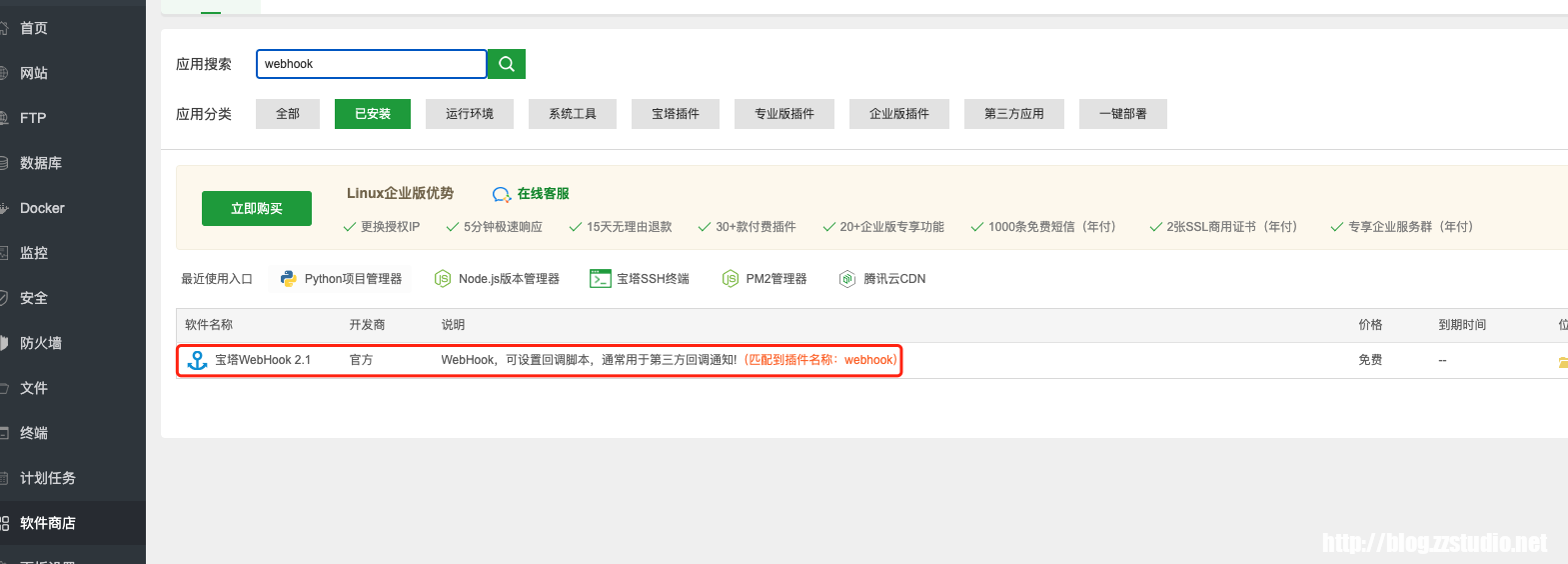Screen dimensions: 1568x564
Task: Click the 到期时间 column header
Action: (1462, 325)
